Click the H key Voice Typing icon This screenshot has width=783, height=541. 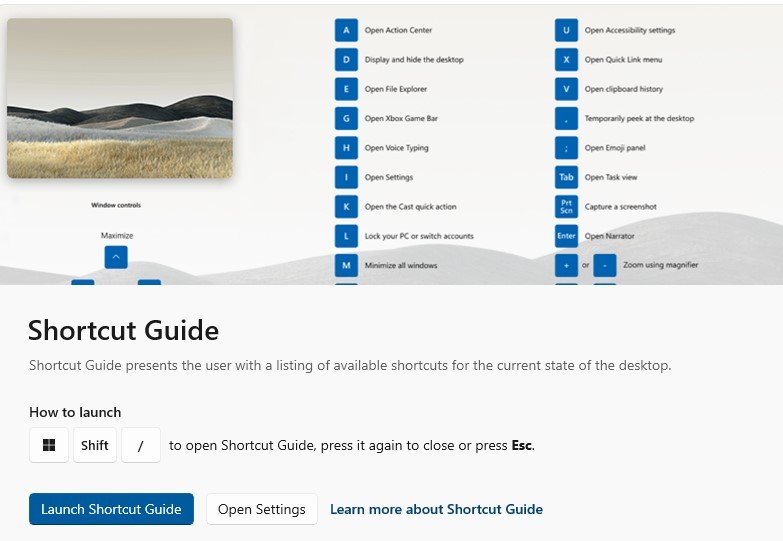tap(346, 148)
